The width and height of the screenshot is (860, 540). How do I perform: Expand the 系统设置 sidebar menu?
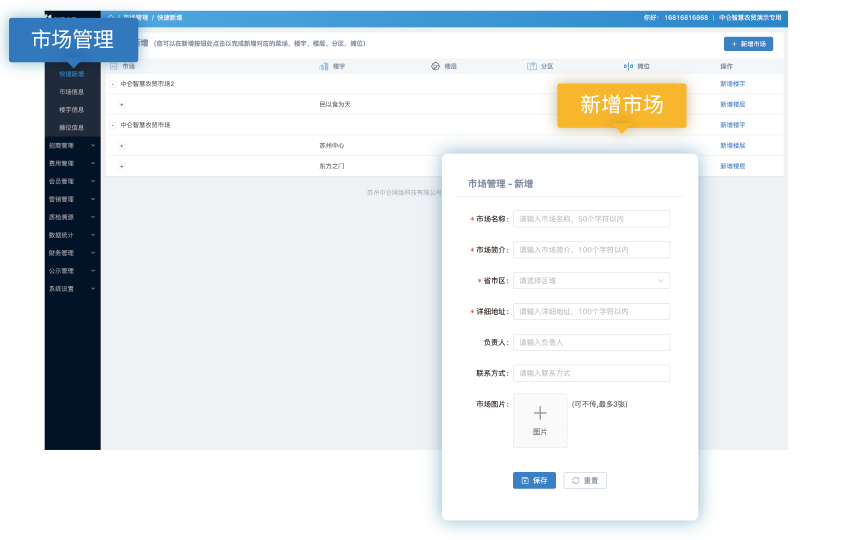tap(72, 289)
